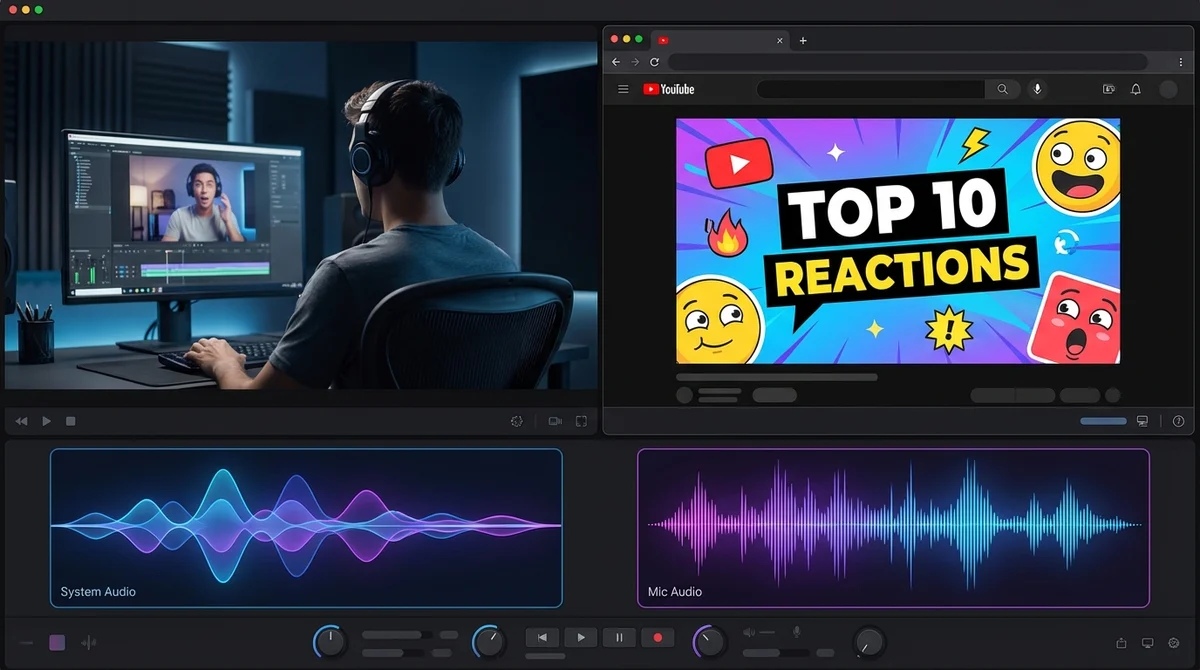Click the YouTube search magnifier button

tap(1003, 89)
